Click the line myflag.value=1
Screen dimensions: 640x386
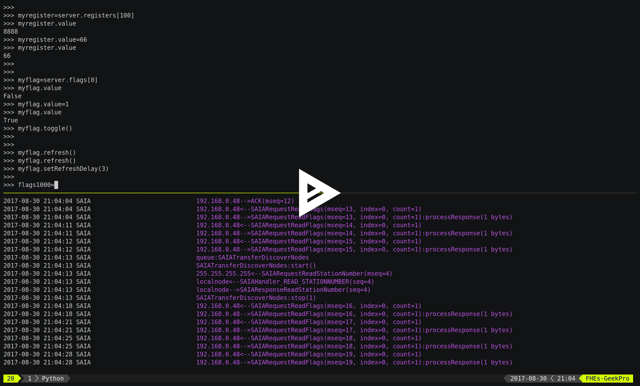[x=36, y=104]
